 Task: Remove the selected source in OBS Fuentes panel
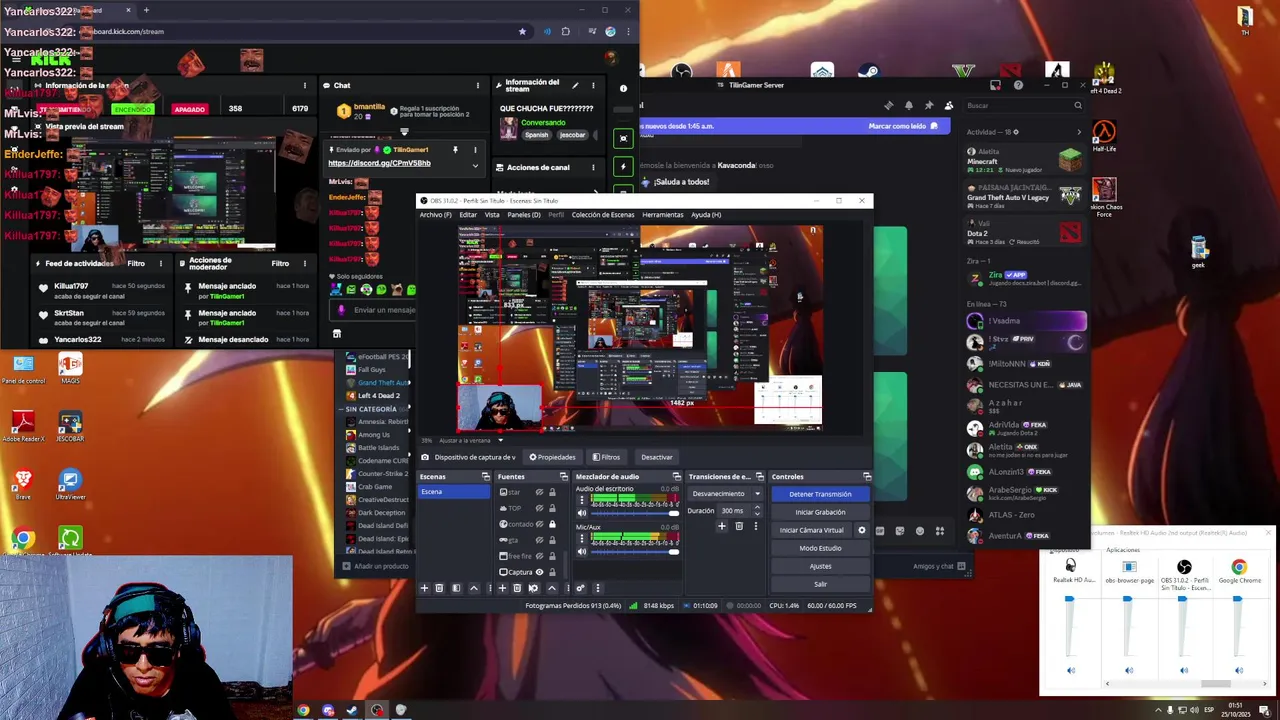click(517, 588)
